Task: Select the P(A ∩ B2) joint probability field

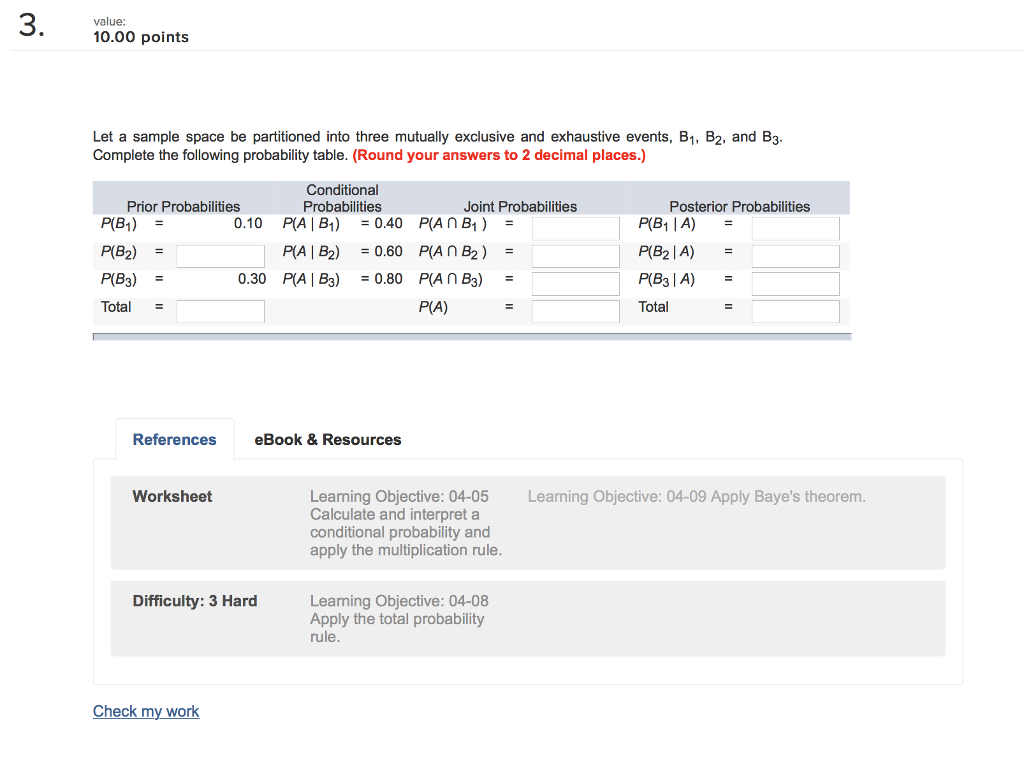Action: [x=575, y=256]
